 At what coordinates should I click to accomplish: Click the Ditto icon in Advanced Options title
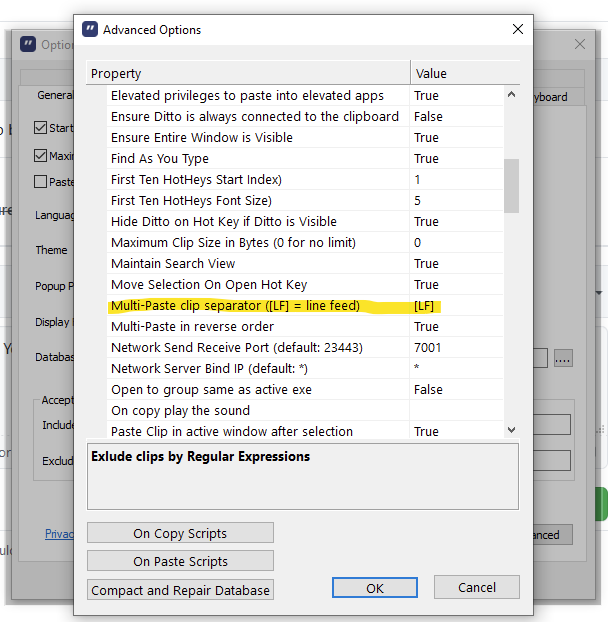pos(90,29)
